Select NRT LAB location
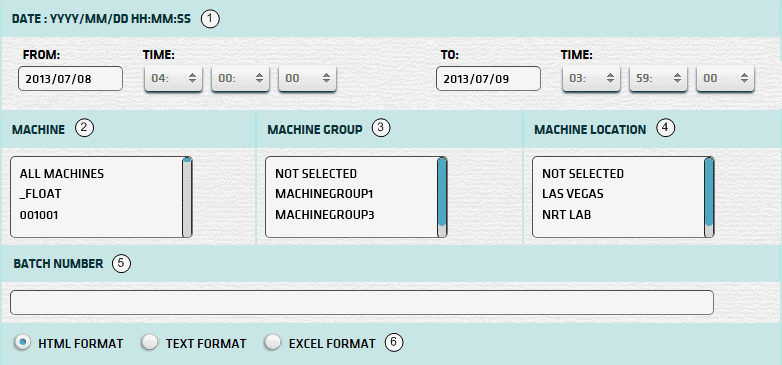782x365 pixels. click(x=567, y=215)
